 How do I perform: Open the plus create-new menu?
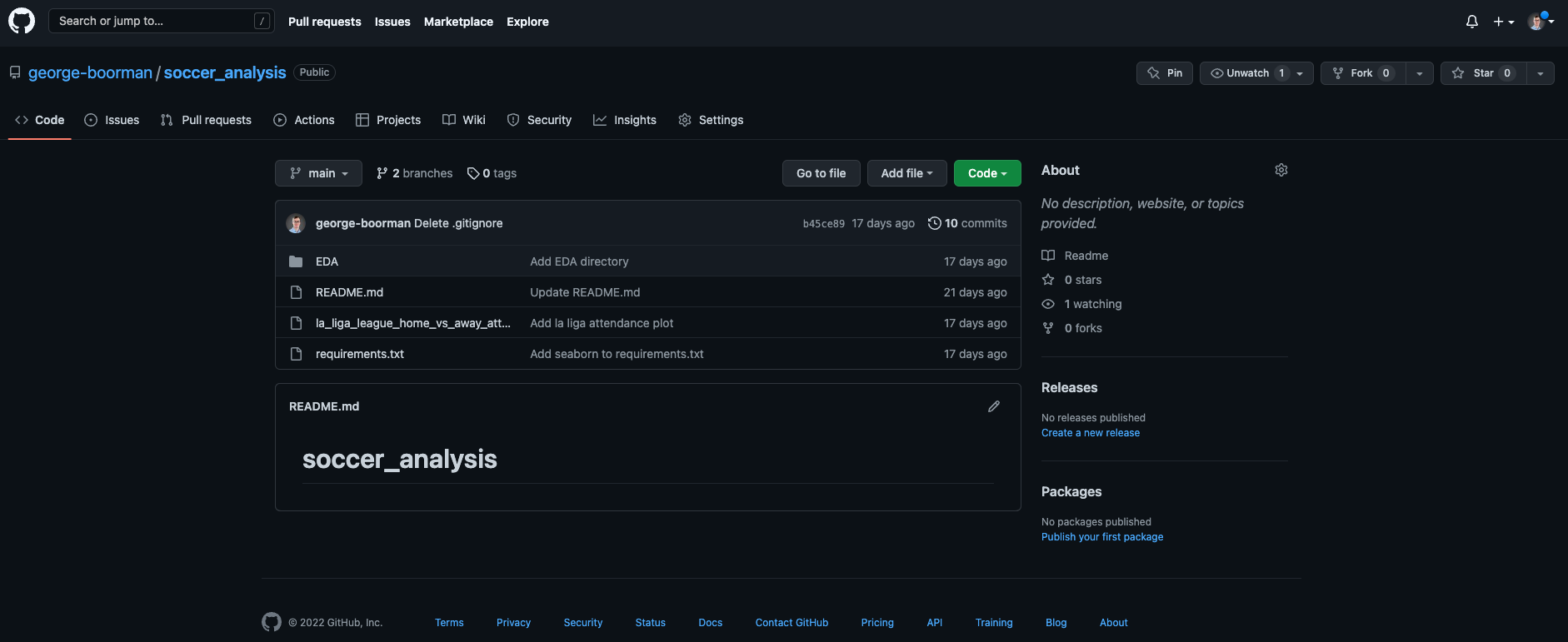[1503, 22]
